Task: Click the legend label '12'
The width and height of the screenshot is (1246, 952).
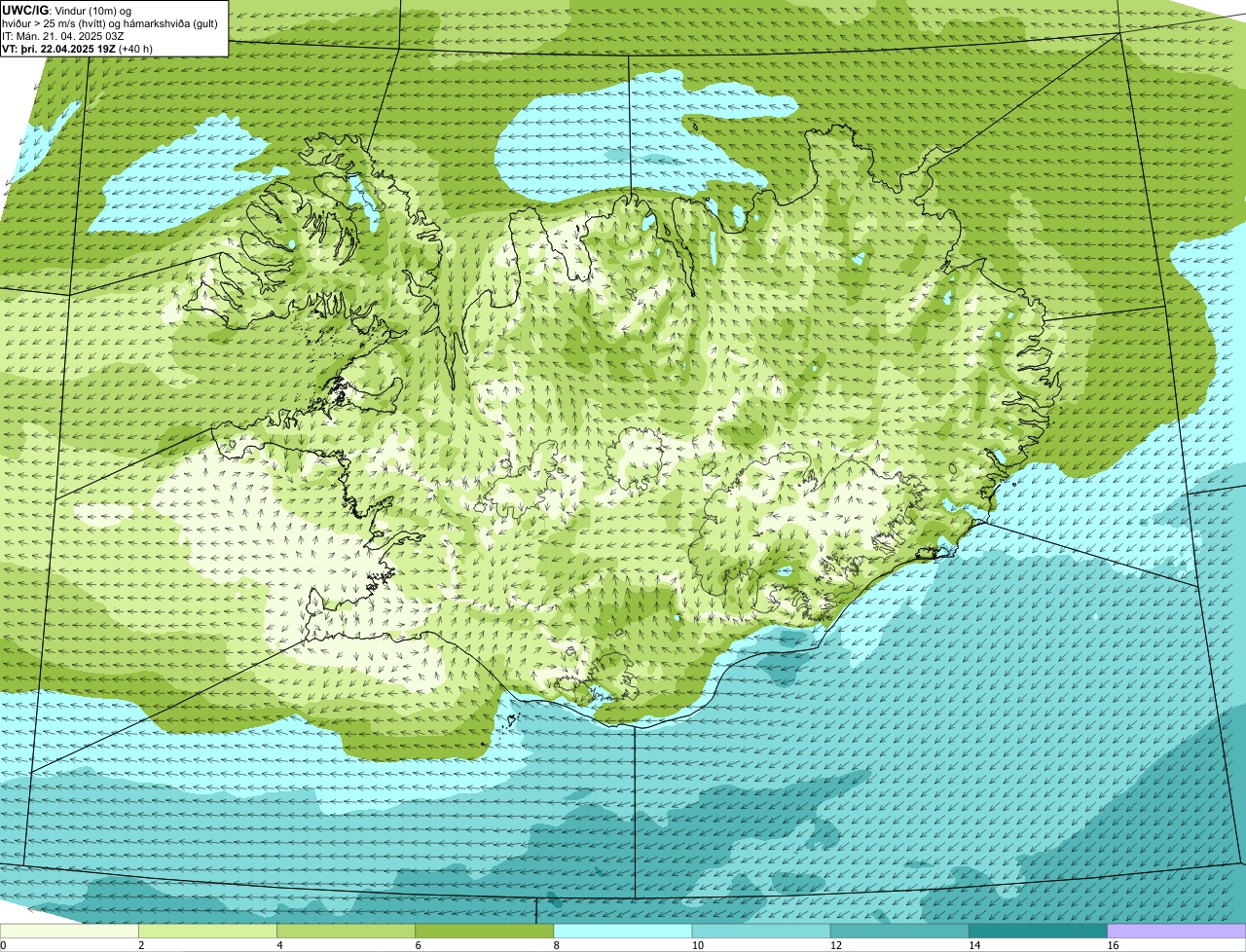Action: pos(836,945)
